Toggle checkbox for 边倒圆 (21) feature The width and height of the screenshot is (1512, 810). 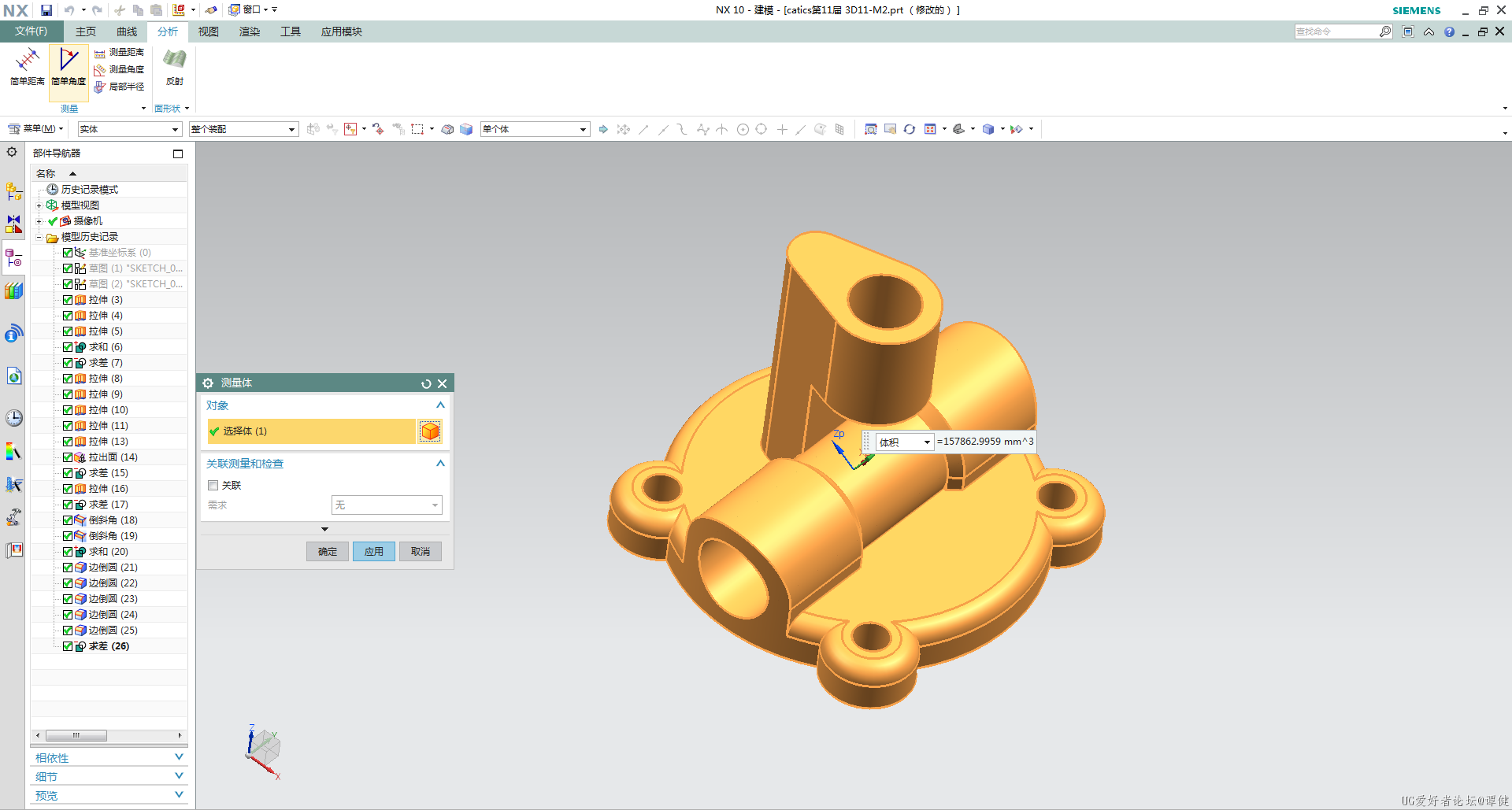[x=68, y=568]
